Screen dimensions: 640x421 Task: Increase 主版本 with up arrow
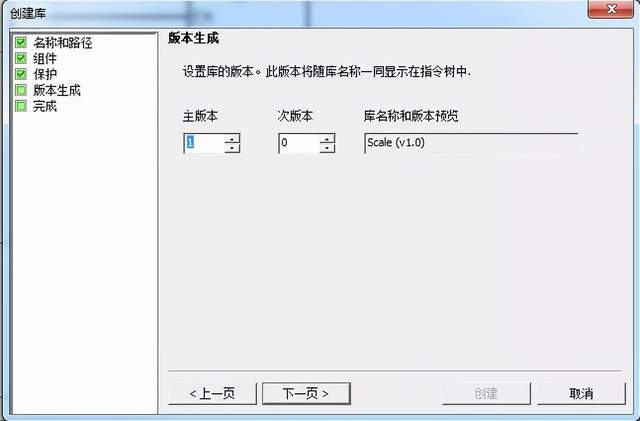[x=232, y=138]
